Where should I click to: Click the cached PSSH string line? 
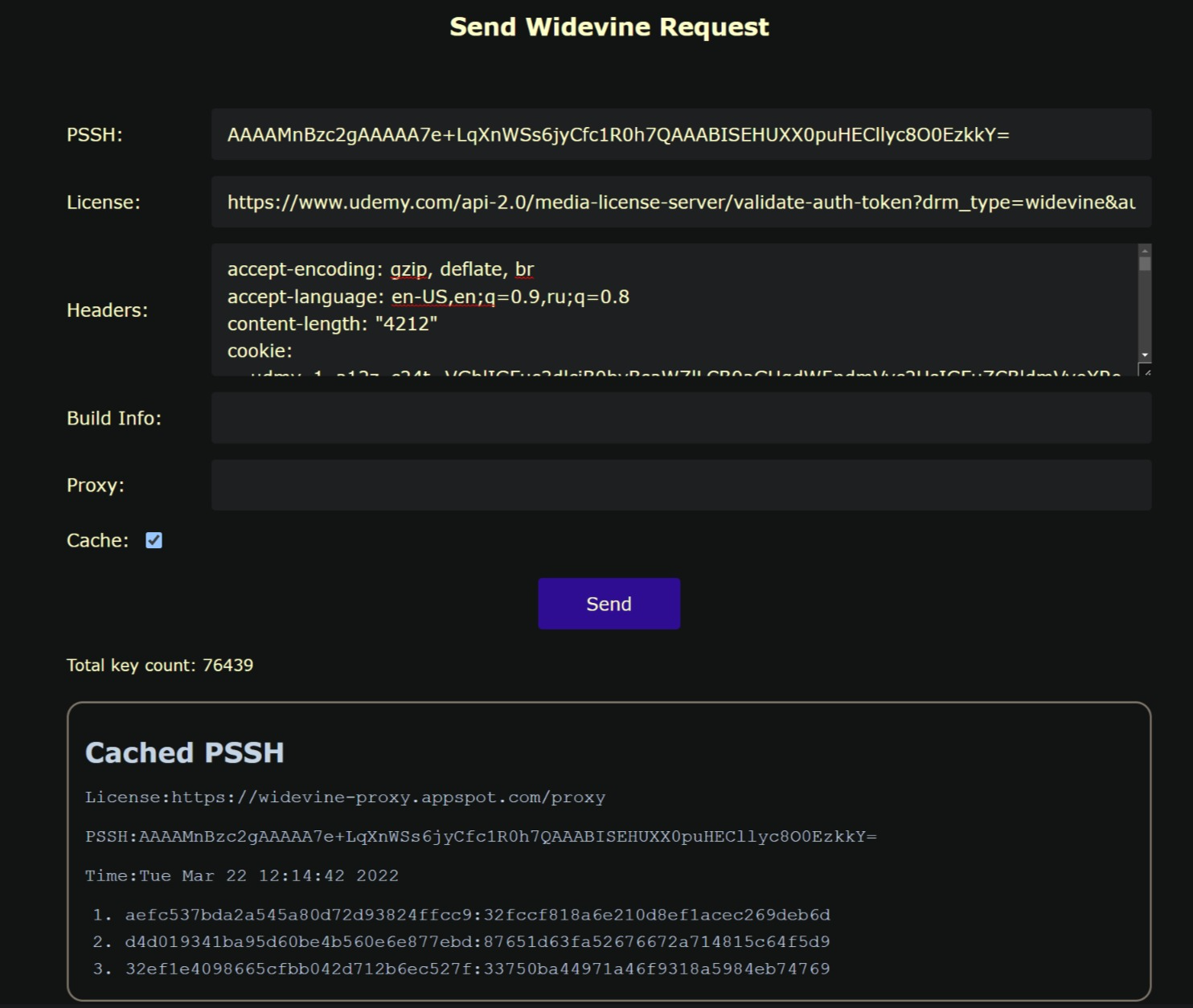point(481,837)
